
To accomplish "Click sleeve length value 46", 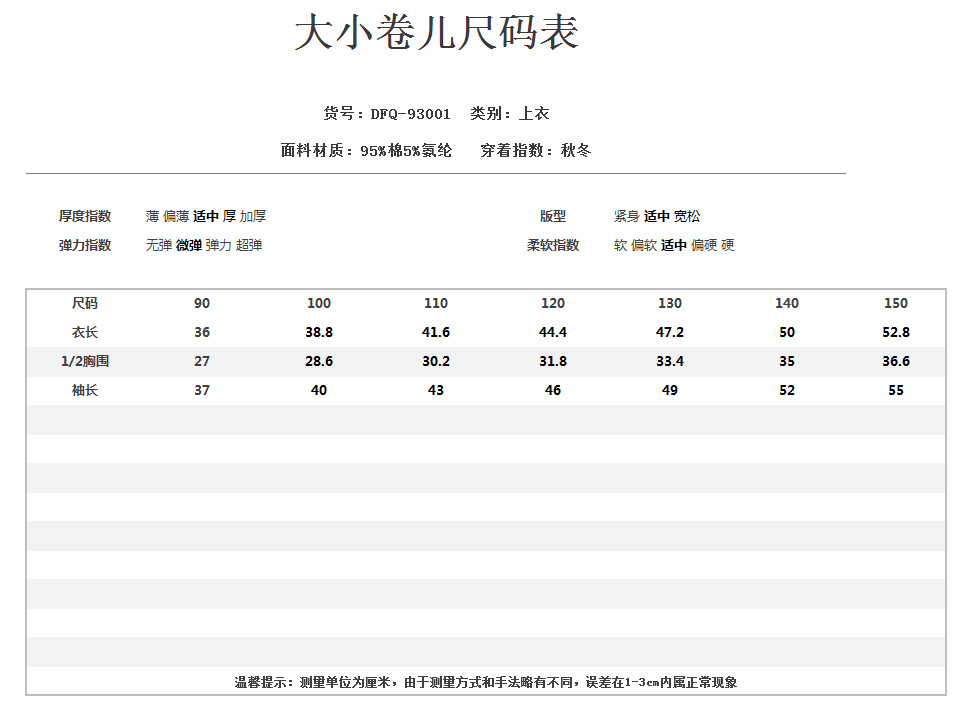I will coord(552,390).
